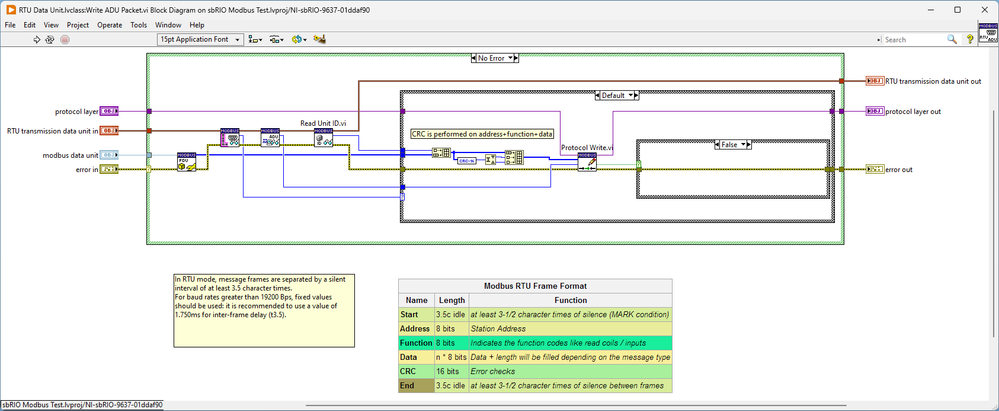Image resolution: width=999 pixels, height=411 pixels.
Task: Select the error out terminal
Action: coord(874,169)
